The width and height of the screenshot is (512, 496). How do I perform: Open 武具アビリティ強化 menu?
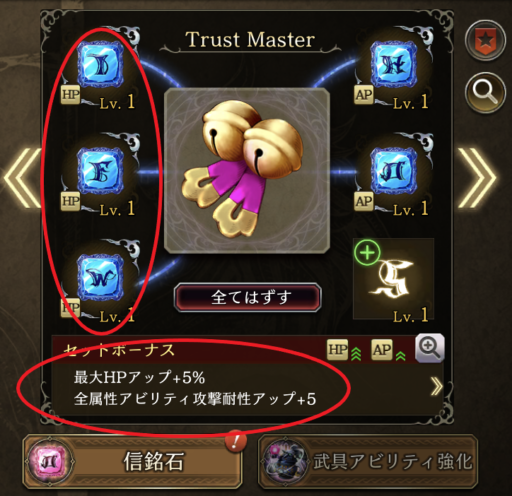pyautogui.click(x=368, y=462)
